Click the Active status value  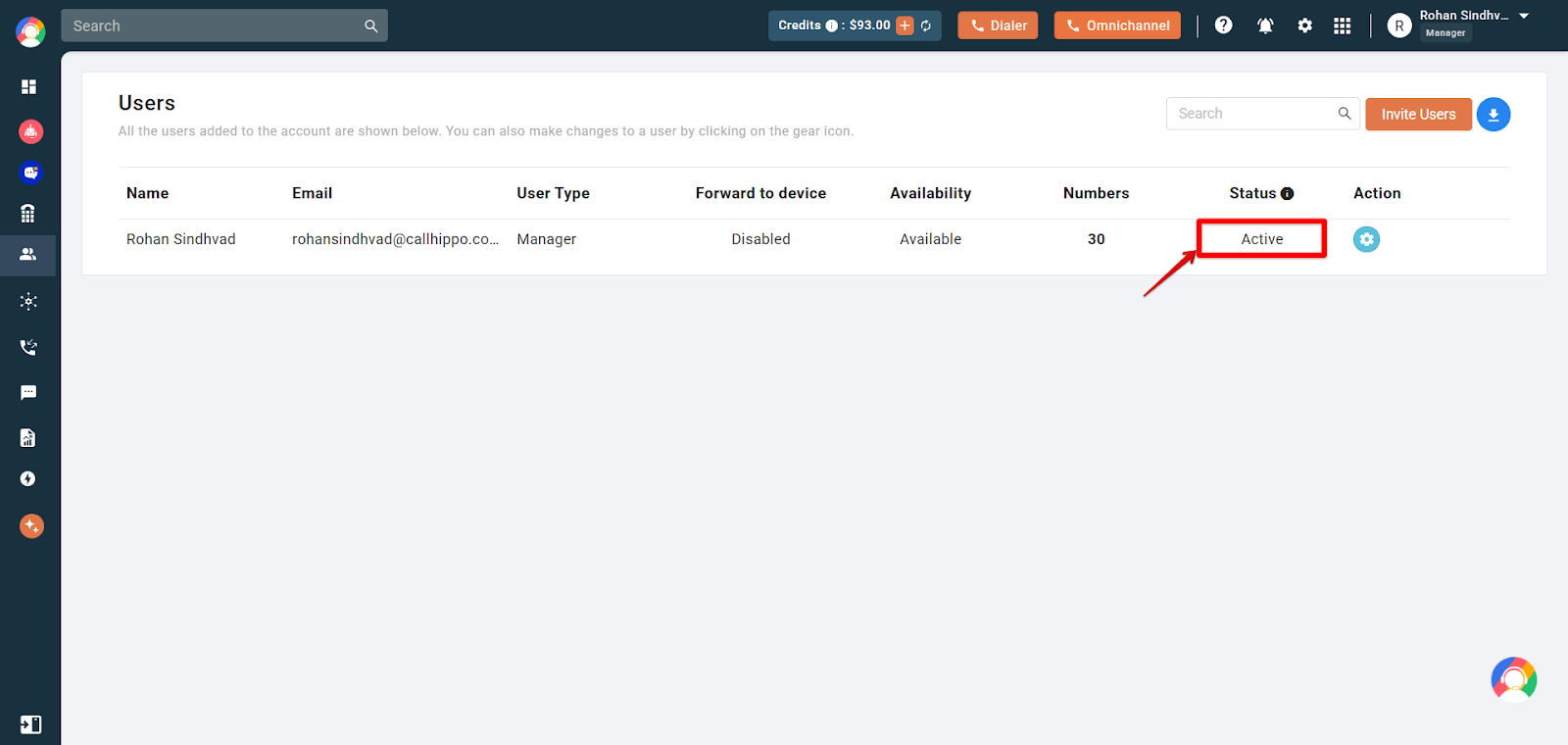point(1262,239)
